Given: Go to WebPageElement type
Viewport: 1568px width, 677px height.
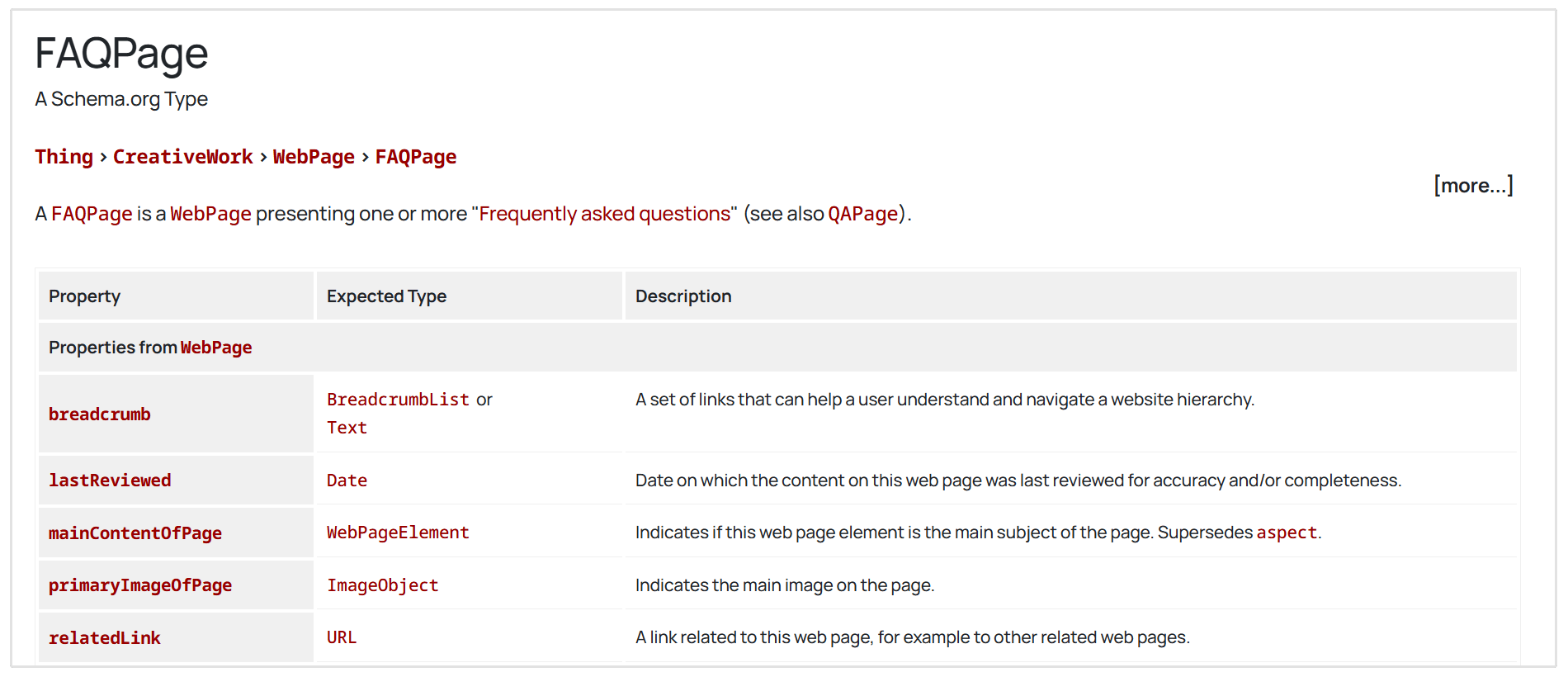Looking at the screenshot, I should [398, 533].
